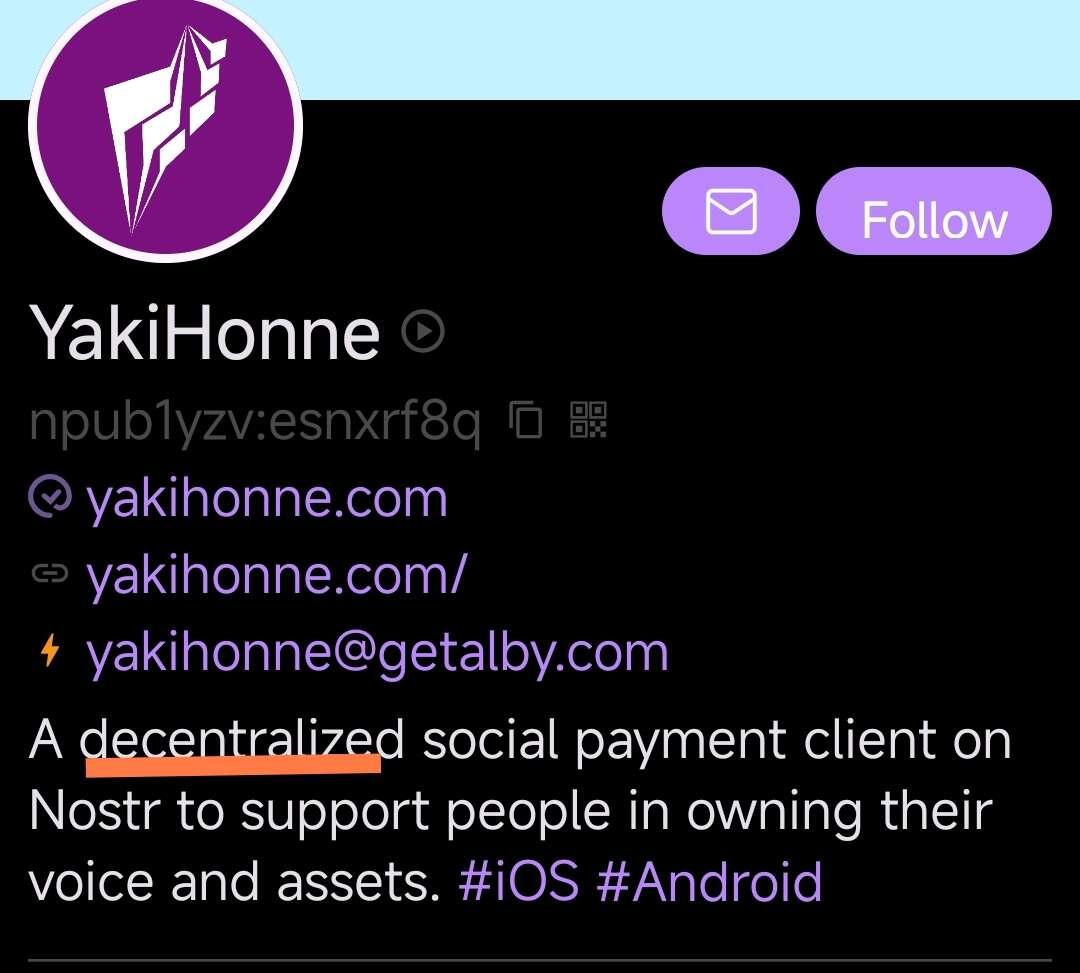The width and height of the screenshot is (1080, 973).
Task: Tap the underlined word decentralized
Action: point(242,741)
